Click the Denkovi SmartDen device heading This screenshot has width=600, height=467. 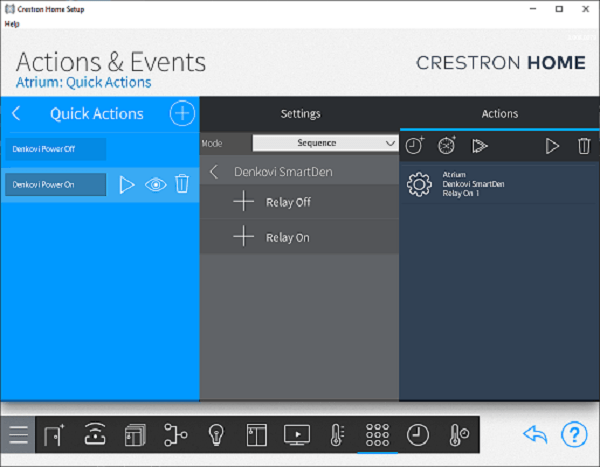pos(283,172)
